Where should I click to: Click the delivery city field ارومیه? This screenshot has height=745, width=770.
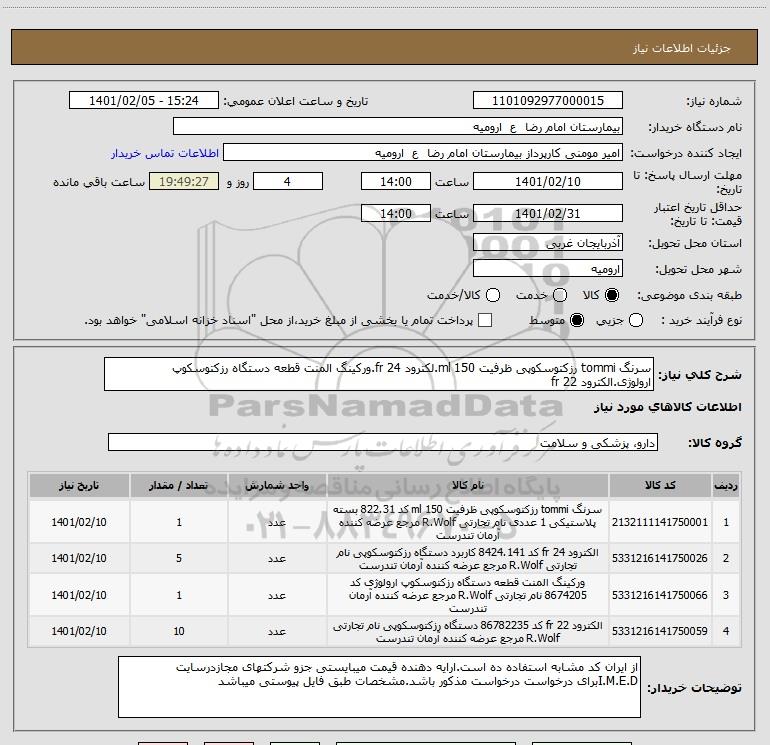(x=548, y=269)
